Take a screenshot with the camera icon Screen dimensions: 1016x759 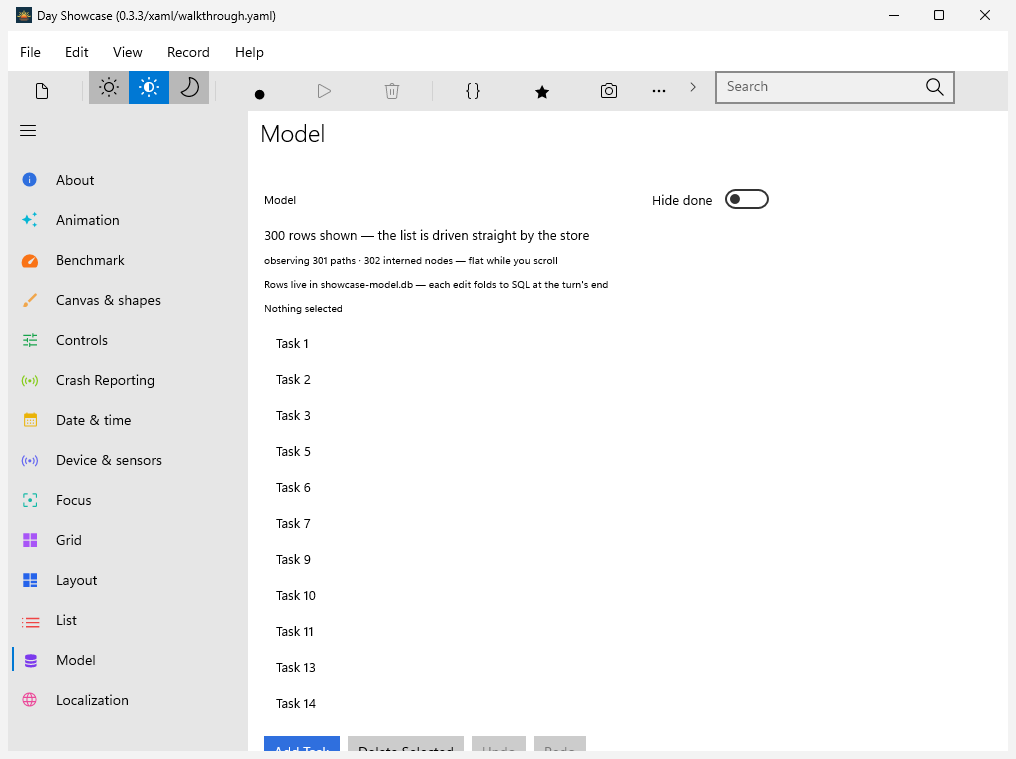click(609, 91)
